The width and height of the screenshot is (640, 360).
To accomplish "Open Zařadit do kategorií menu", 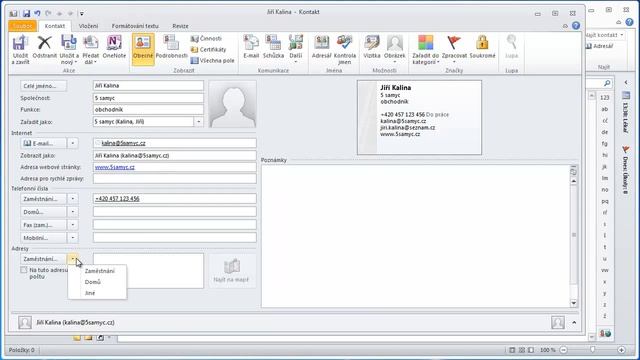I will (x=425, y=49).
